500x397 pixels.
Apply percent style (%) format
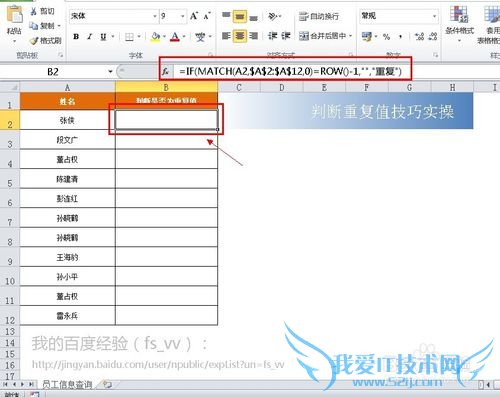click(387, 36)
